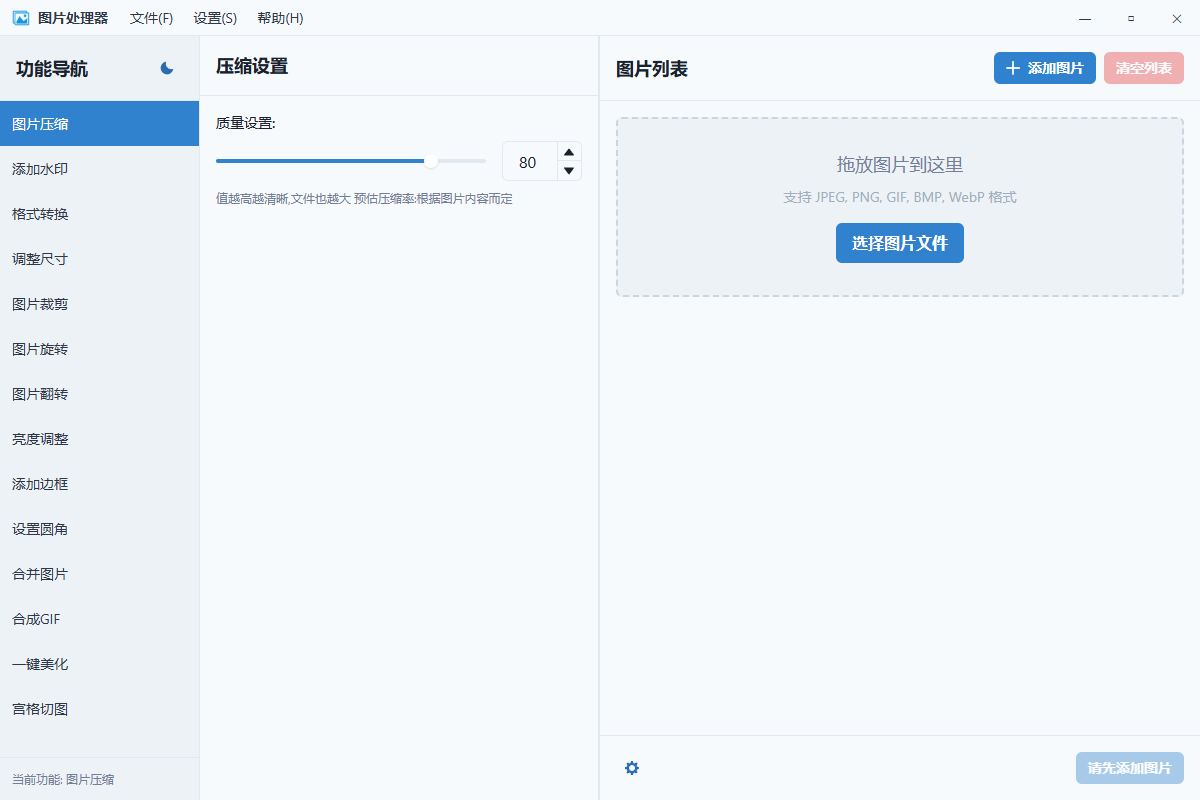Screen dimensions: 1200x800
Task: Select 图片压缩 in the navigation
Action: (99, 124)
